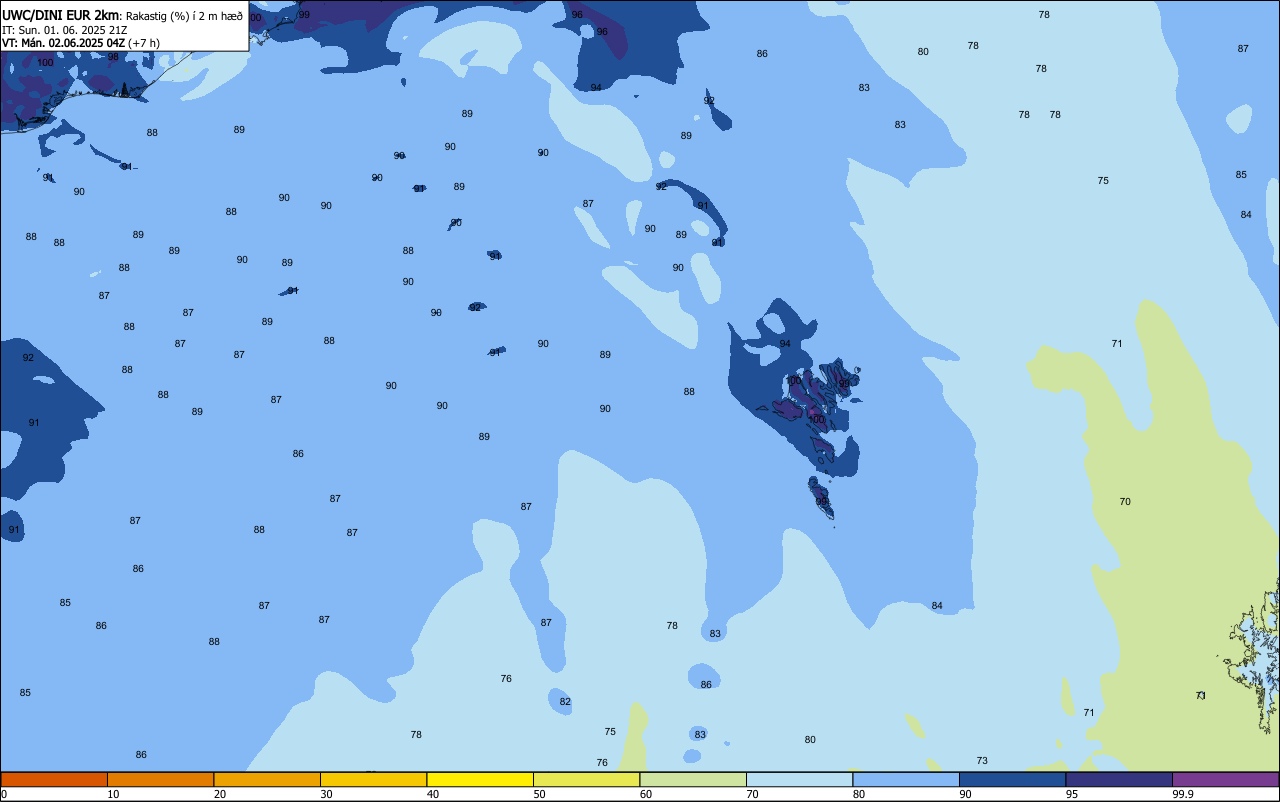1280x802 pixels.
Task: Click the dark blue 90–95 legend swatch
Action: [1012, 779]
